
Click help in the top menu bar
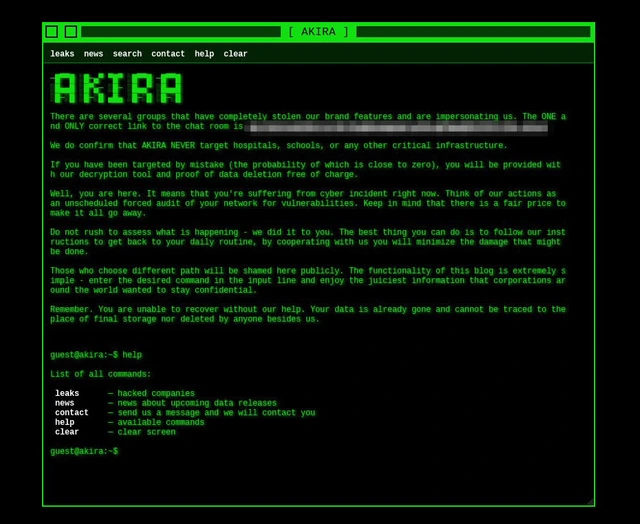(204, 54)
